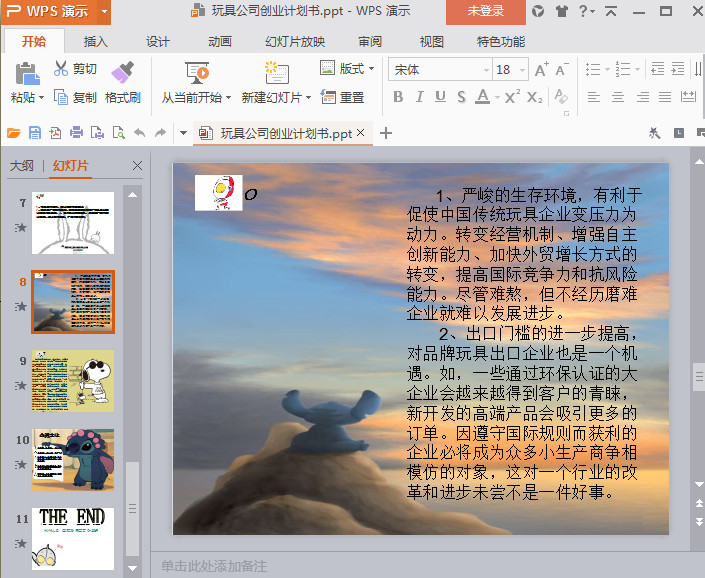705x578 pixels.
Task: Toggle text Shadow (S) formatting
Action: point(461,97)
